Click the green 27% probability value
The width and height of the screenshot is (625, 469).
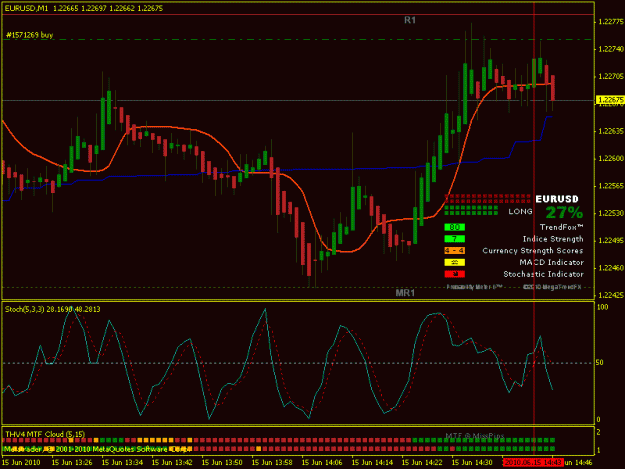tap(564, 212)
